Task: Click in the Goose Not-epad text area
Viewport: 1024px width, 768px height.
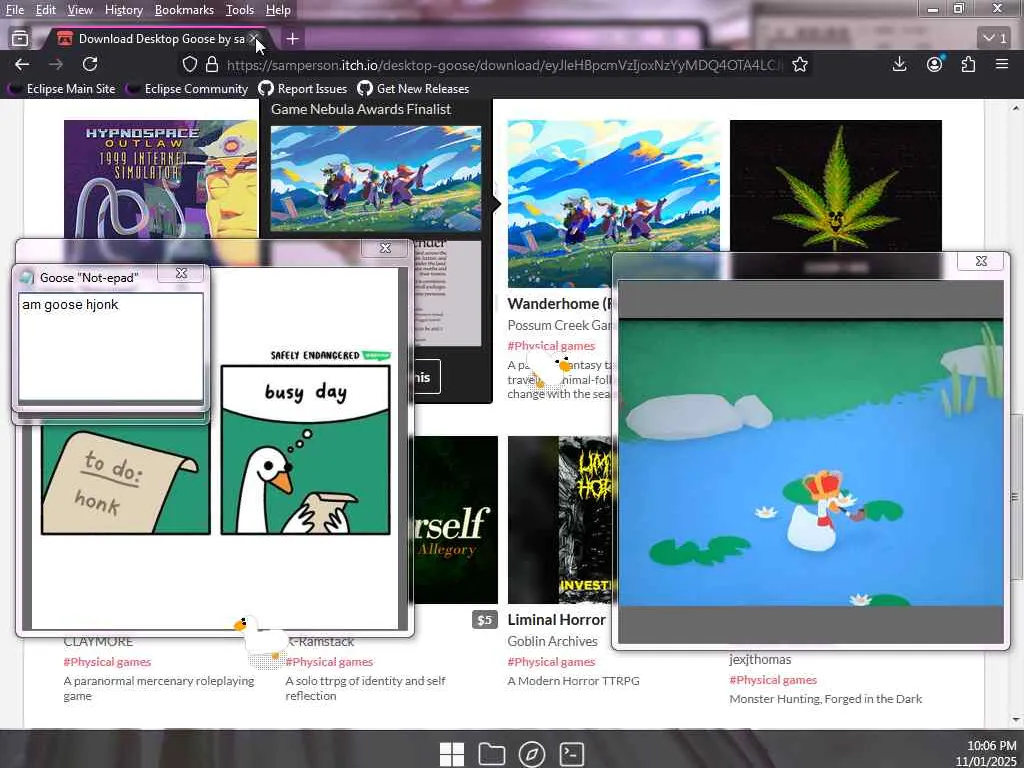Action: point(111,346)
